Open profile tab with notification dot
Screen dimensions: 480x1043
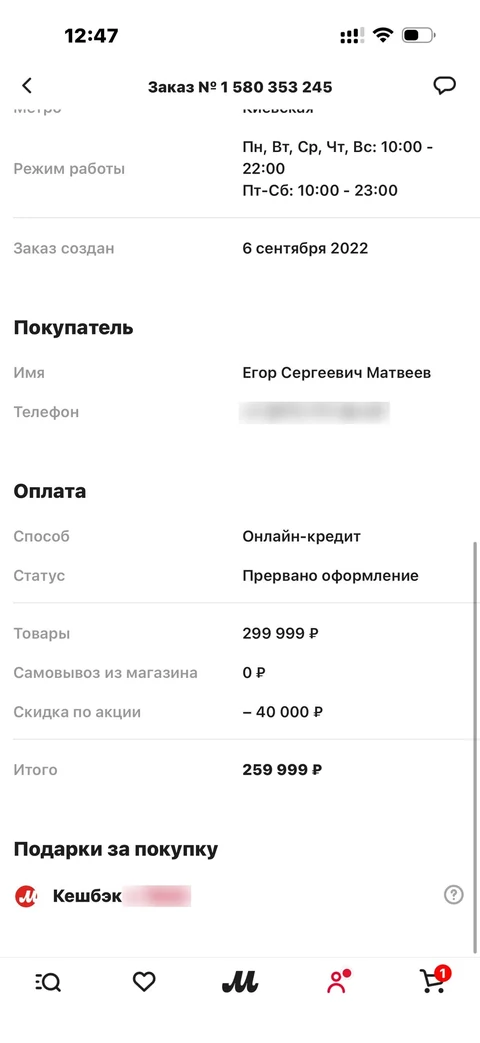click(338, 982)
